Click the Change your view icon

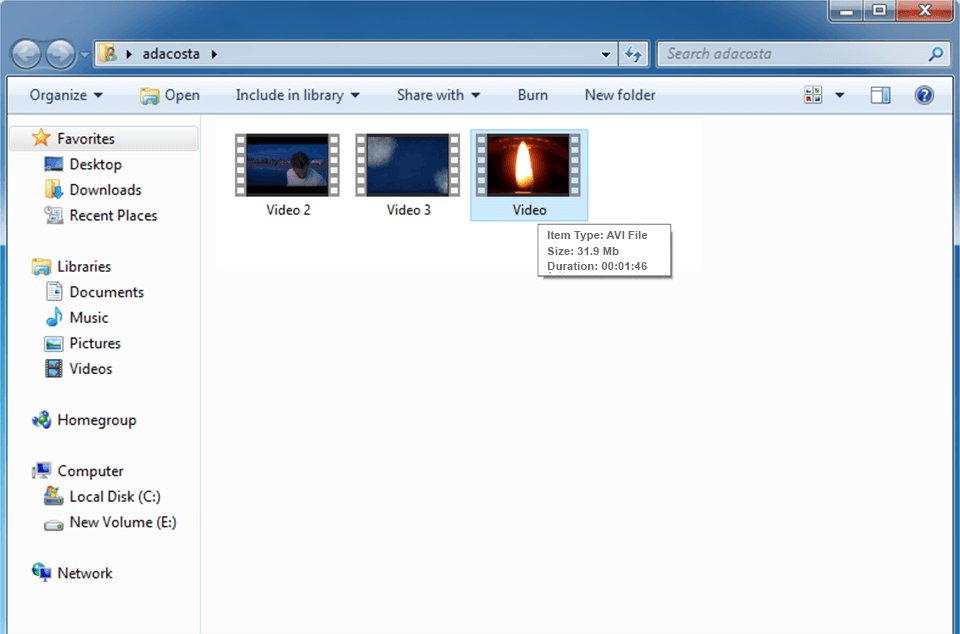tap(813, 95)
